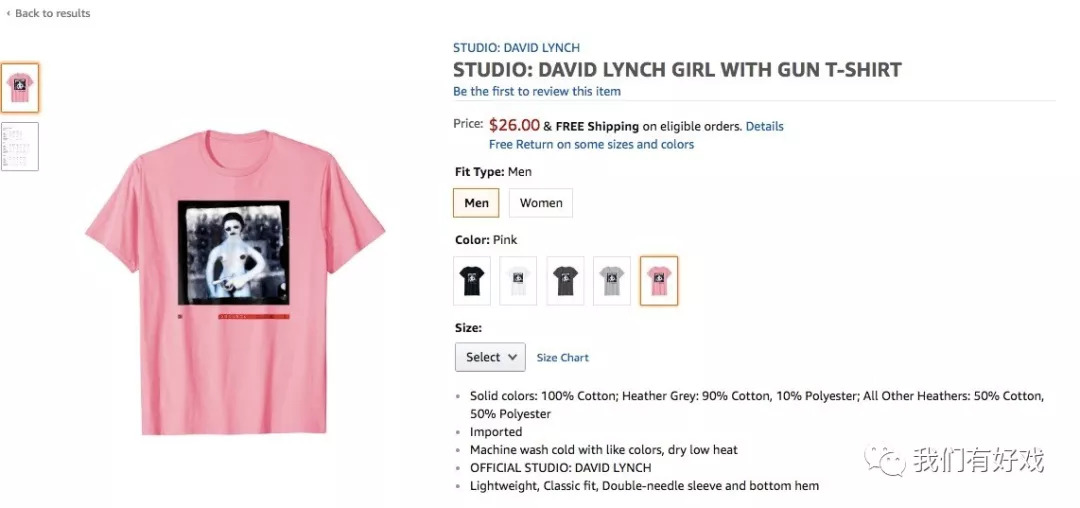Click the Size Select dropdown arrow
The height and width of the screenshot is (508, 1080).
pos(513,357)
